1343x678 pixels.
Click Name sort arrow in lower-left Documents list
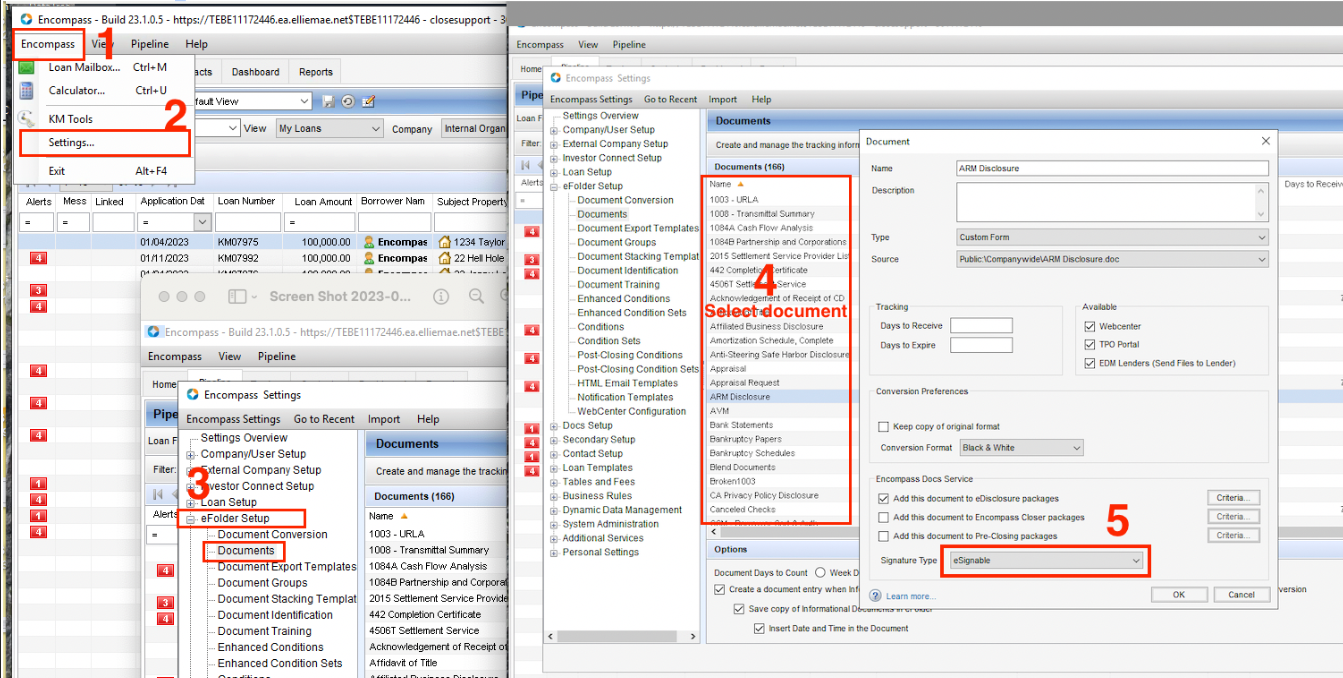(404, 516)
